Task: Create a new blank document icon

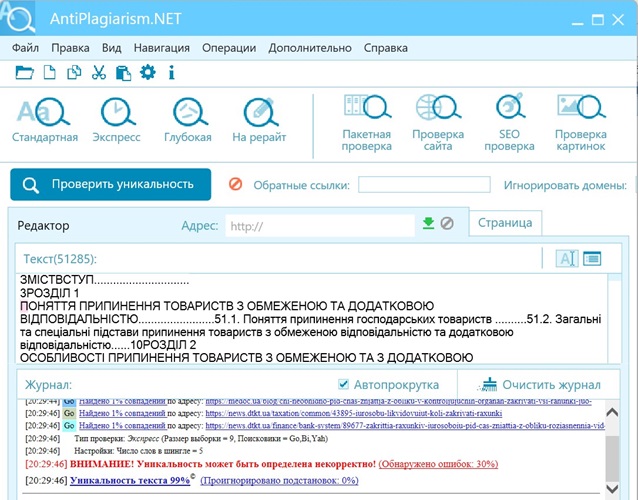Action: coord(50,73)
